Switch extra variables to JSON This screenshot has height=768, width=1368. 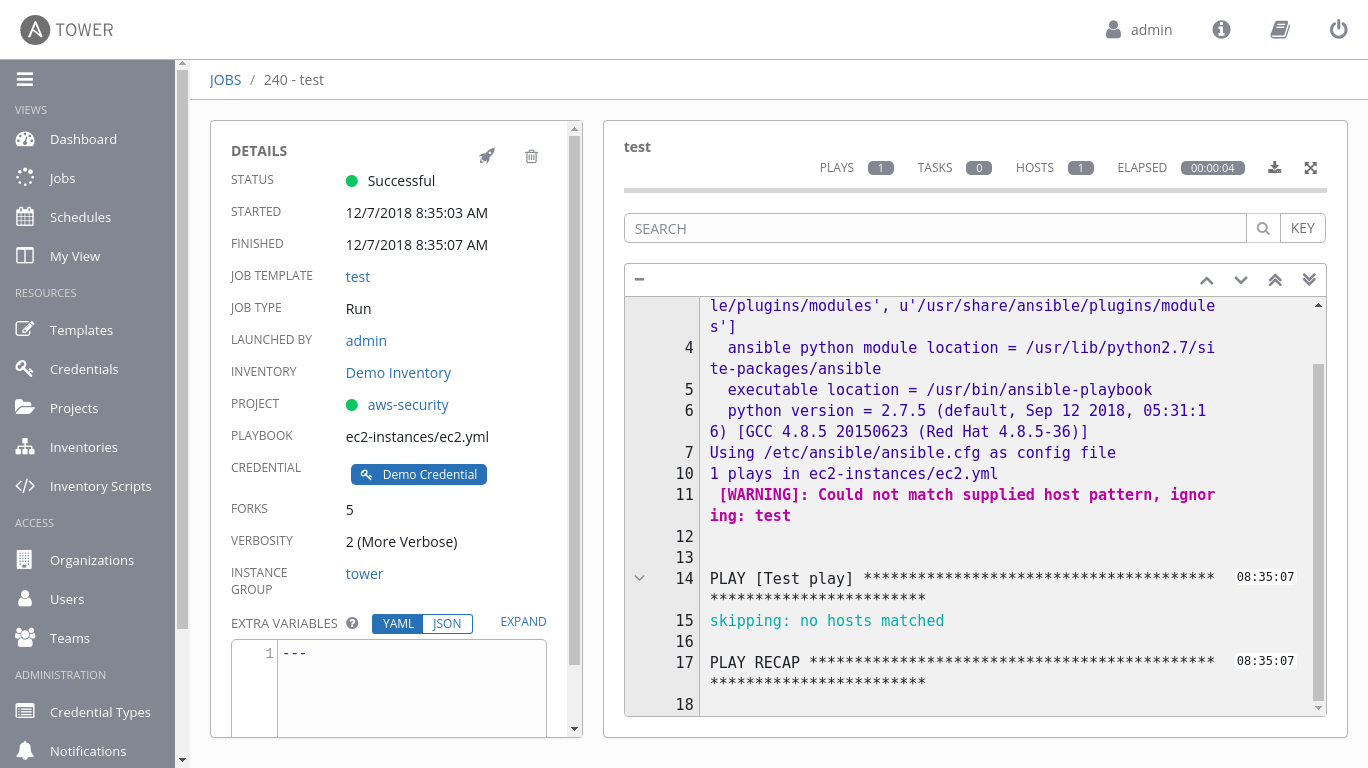click(x=447, y=624)
